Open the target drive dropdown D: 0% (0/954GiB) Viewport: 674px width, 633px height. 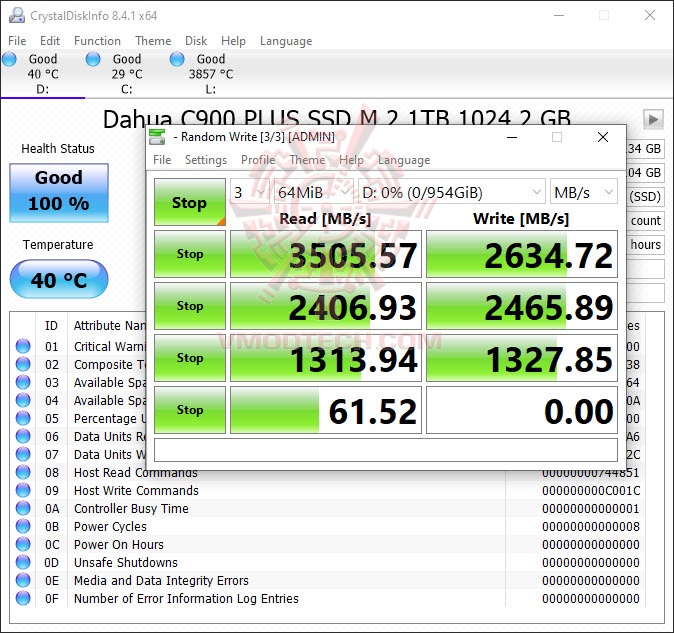(451, 192)
